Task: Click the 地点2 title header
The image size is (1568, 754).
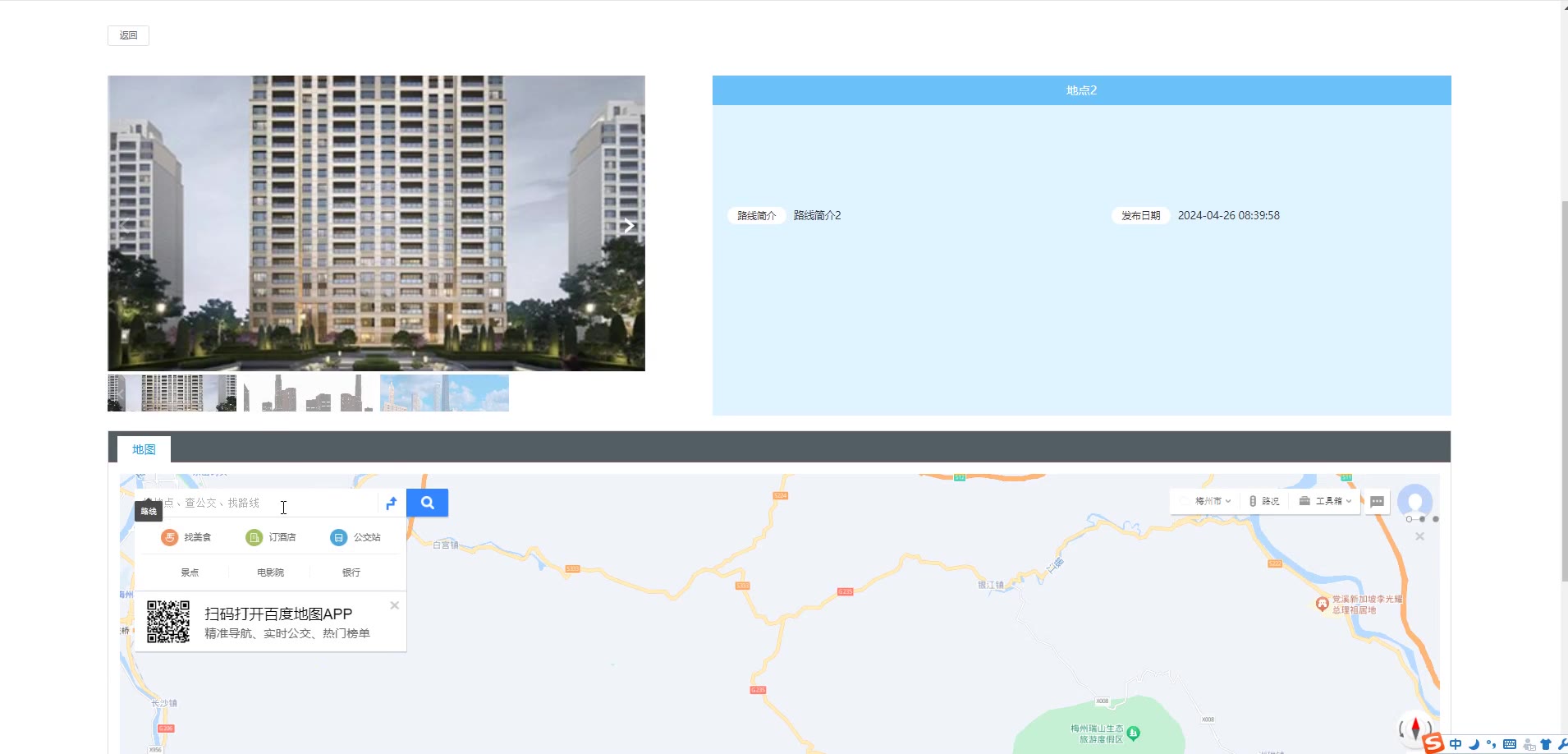Action: [x=1081, y=90]
